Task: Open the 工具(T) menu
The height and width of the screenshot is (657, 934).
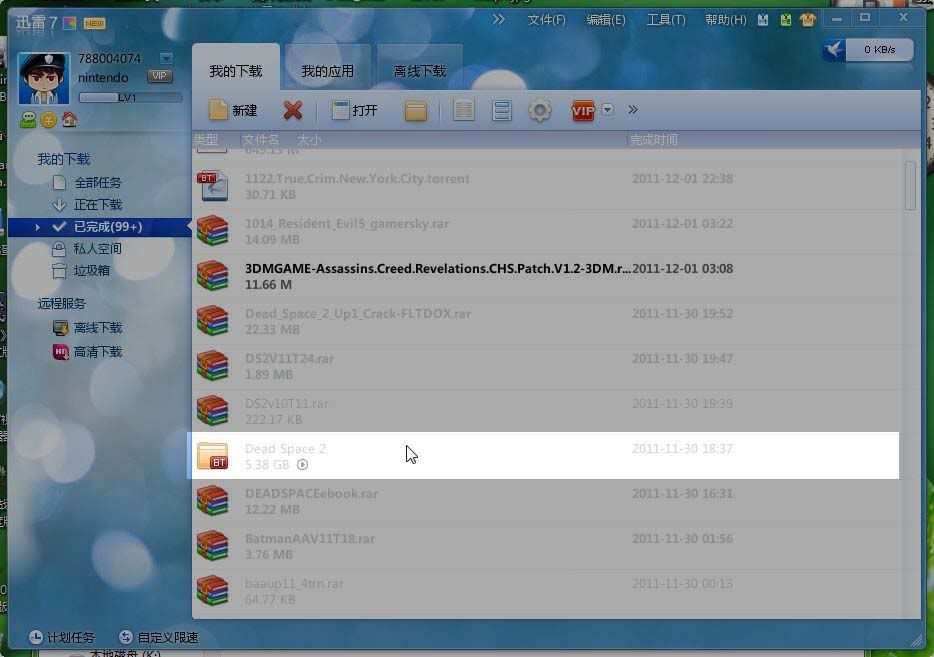Action: [665, 20]
